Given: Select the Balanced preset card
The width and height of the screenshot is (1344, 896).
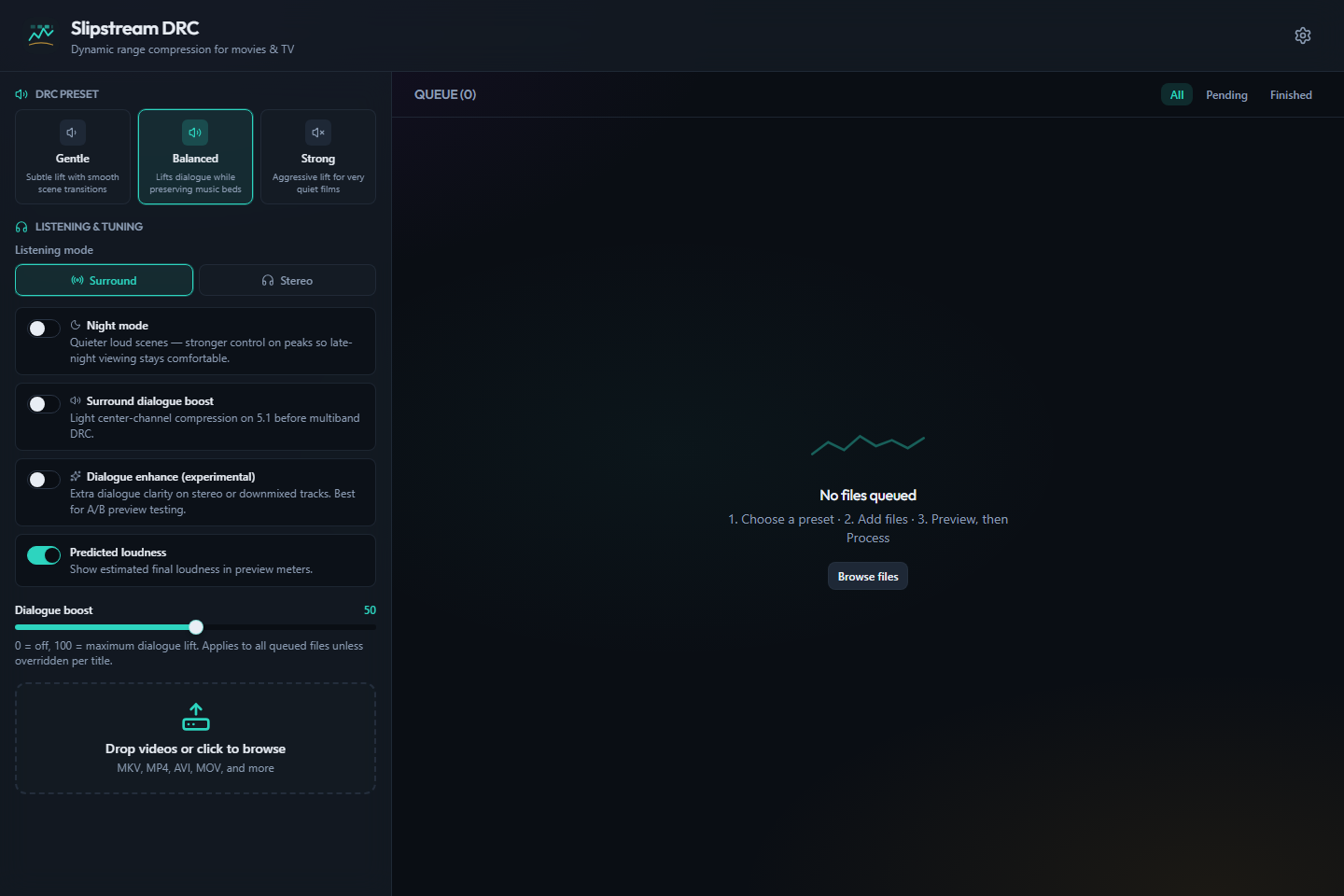Looking at the screenshot, I should 195,157.
